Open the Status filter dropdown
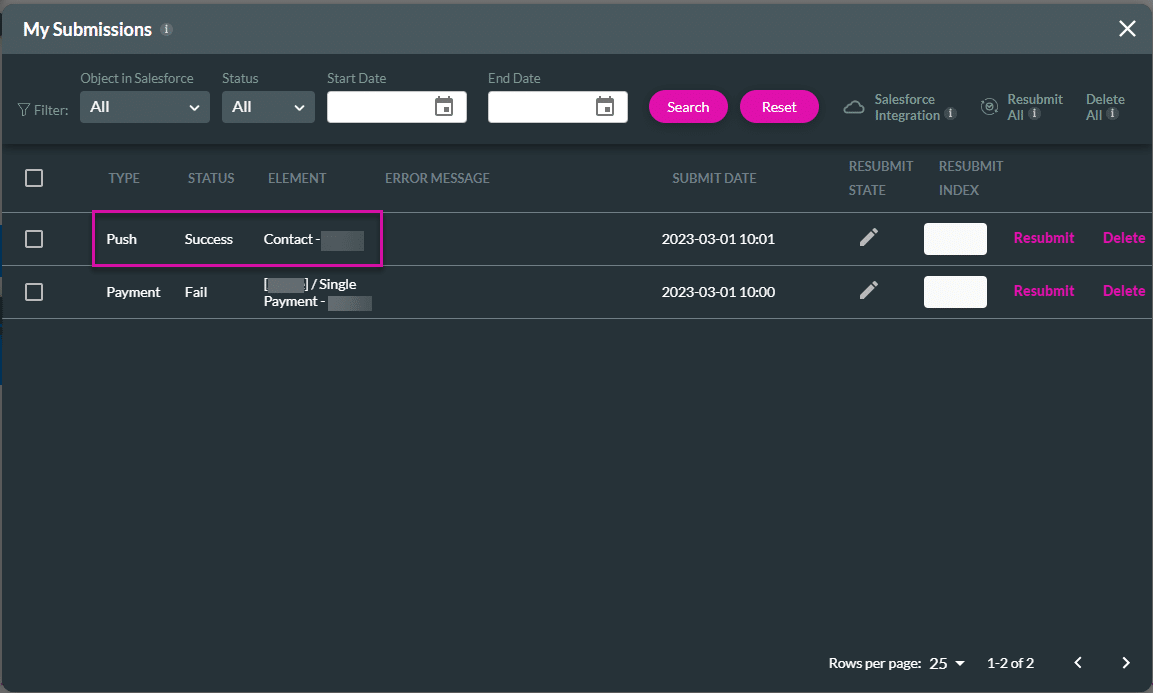This screenshot has width=1153, height=693. [x=268, y=107]
